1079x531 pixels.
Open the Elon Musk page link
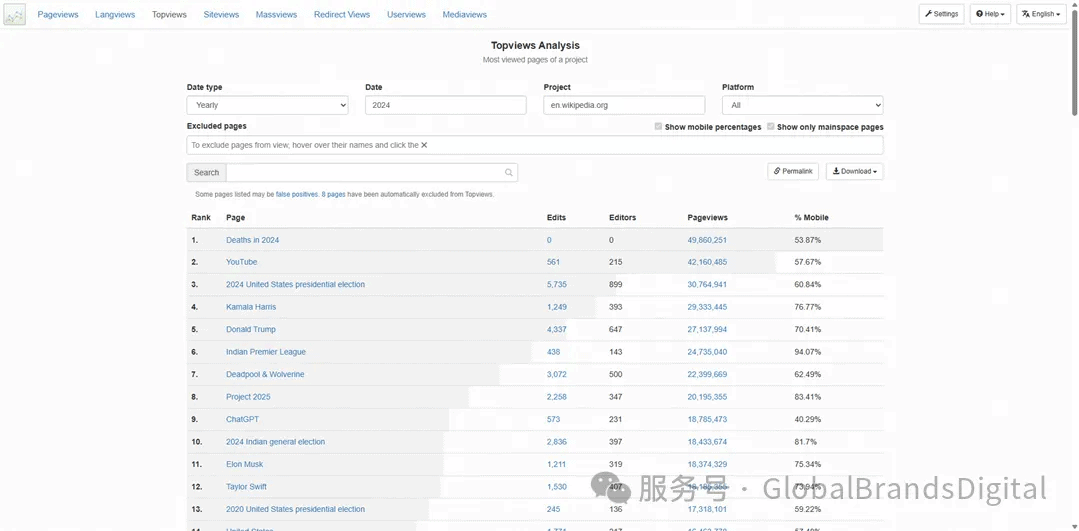(244, 464)
